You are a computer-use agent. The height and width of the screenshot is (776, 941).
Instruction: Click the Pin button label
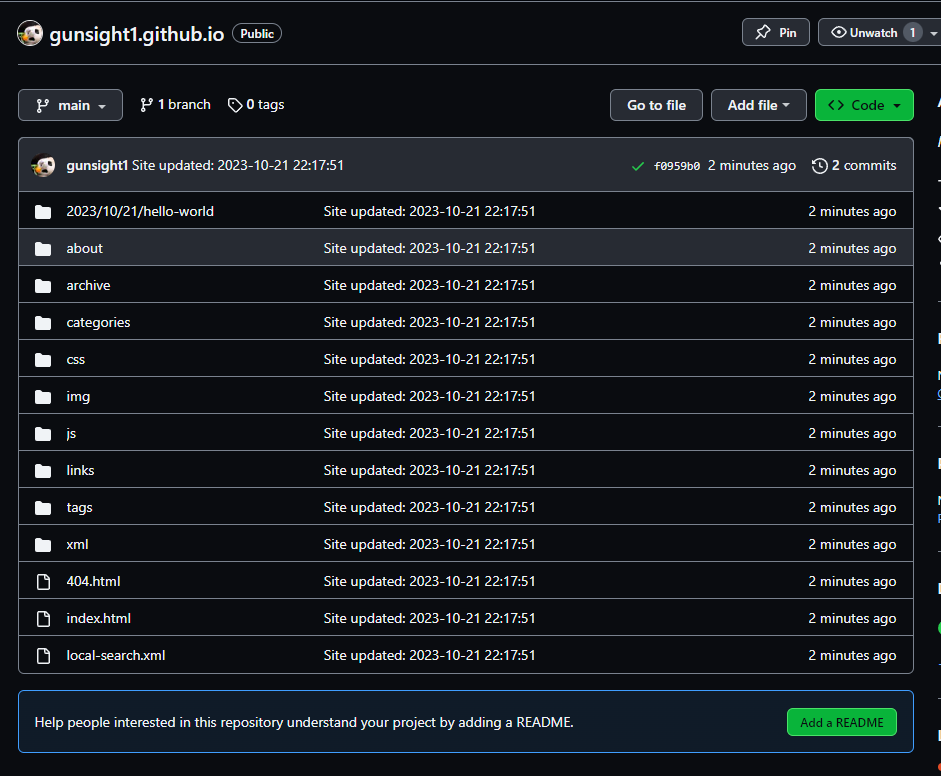[787, 33]
